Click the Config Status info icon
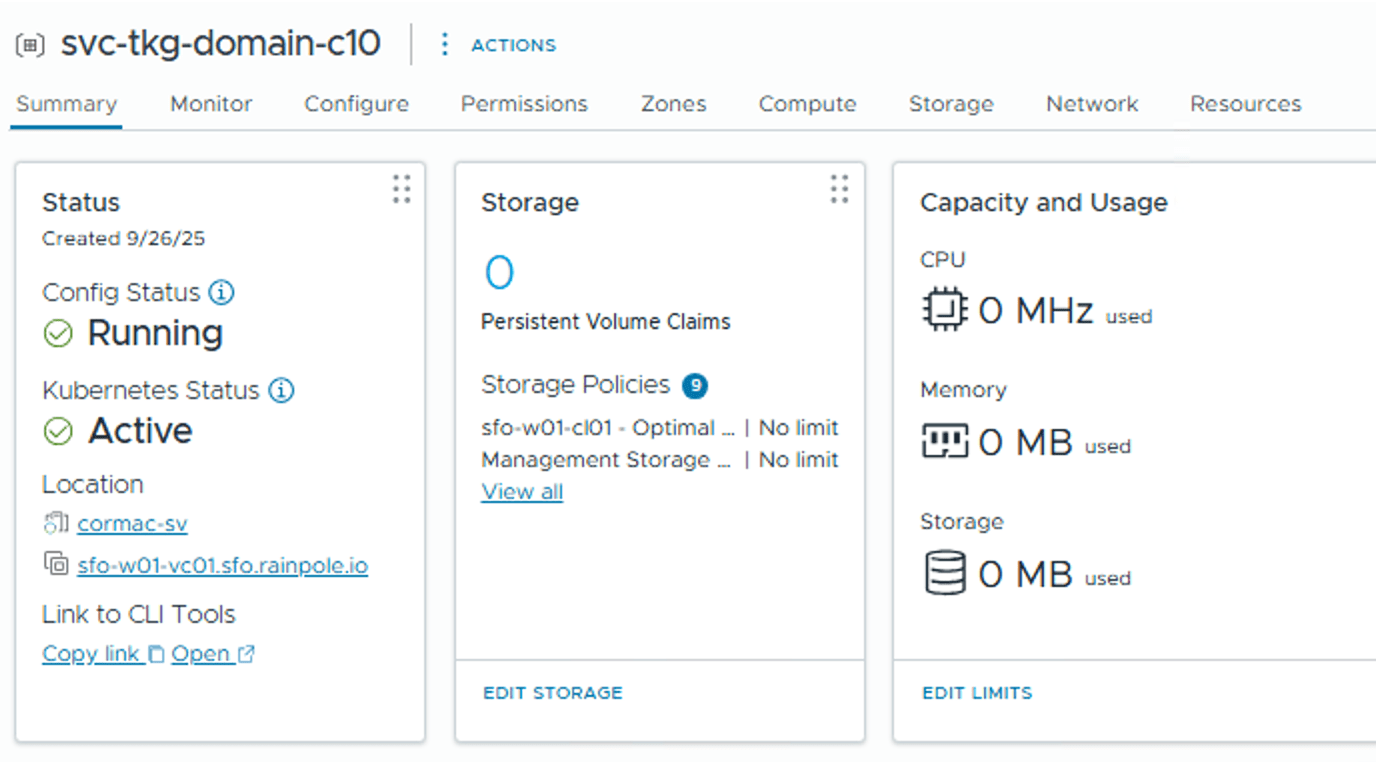 click(x=222, y=293)
